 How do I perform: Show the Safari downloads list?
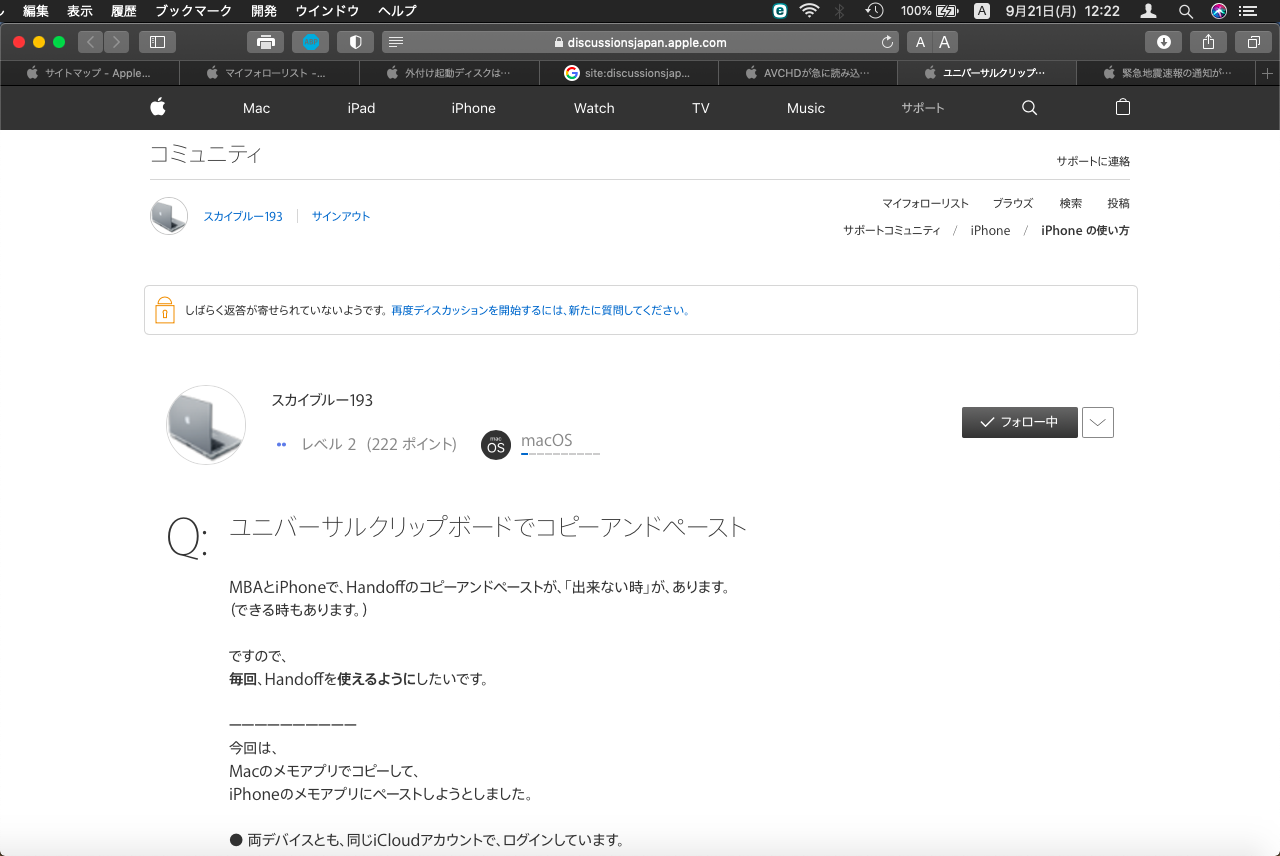(x=1164, y=42)
